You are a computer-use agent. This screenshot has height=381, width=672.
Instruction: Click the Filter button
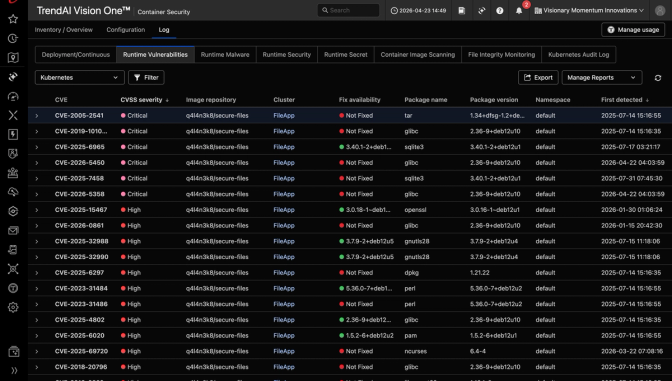pyautogui.click(x=146, y=78)
